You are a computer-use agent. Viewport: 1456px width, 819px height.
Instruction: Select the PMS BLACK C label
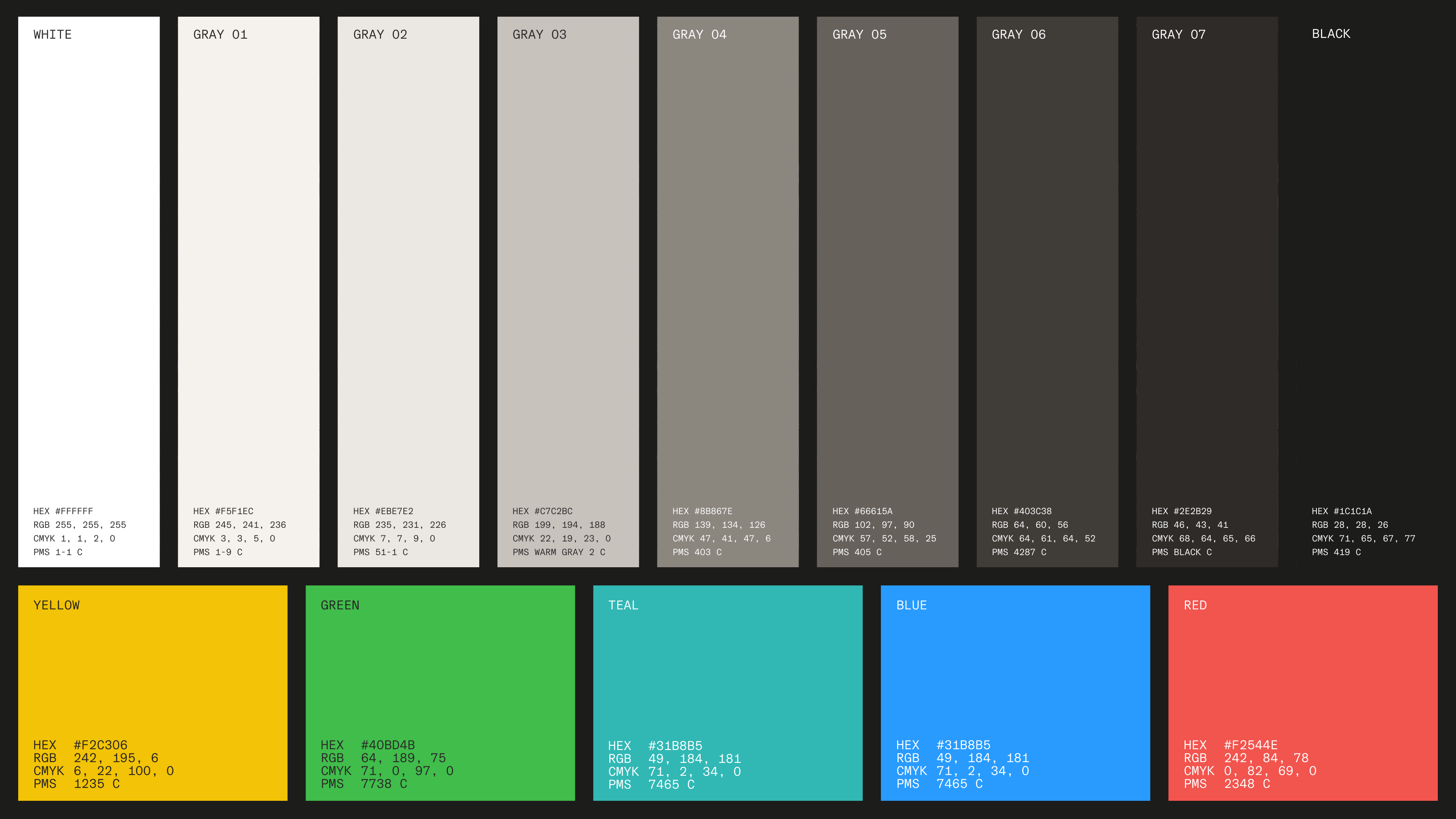tap(1181, 552)
